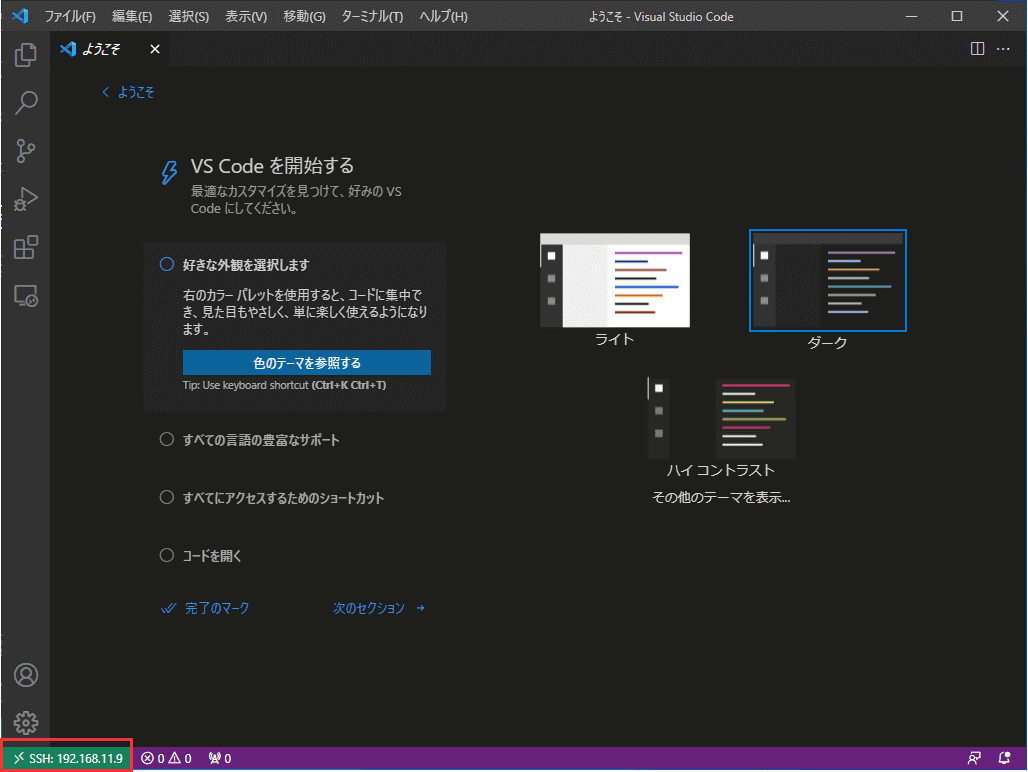Choose the ダーク theme thumbnail
The image size is (1028, 772).
coord(827,280)
